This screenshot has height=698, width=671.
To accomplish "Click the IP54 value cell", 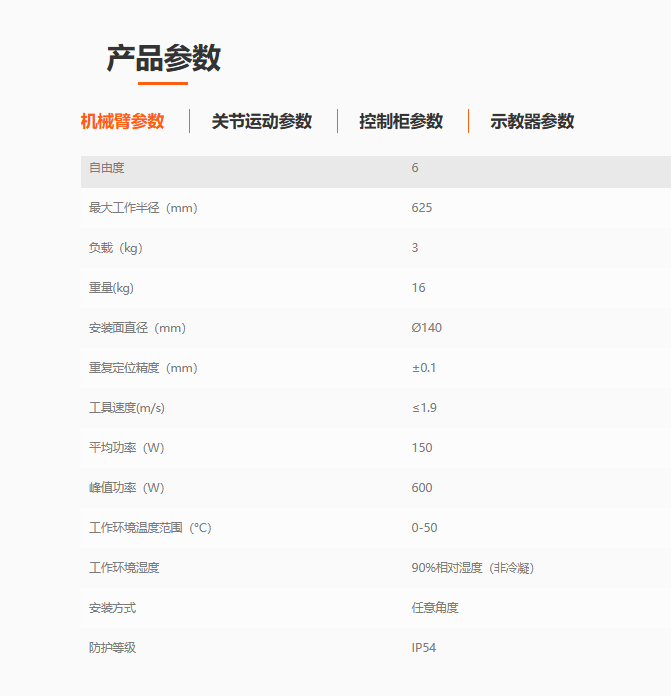I will 424,648.
